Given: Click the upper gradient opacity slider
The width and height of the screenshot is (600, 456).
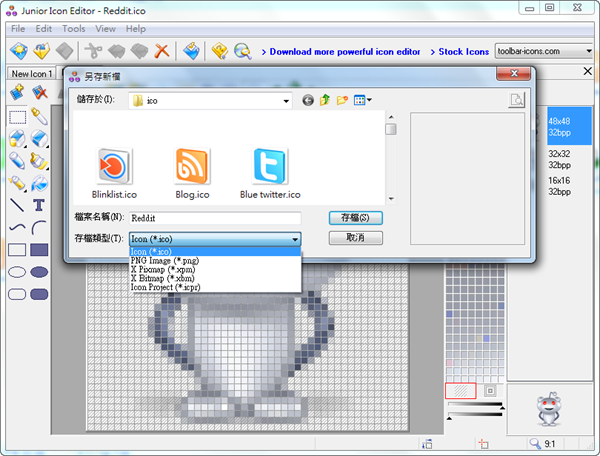Looking at the screenshot, I should 475,404.
